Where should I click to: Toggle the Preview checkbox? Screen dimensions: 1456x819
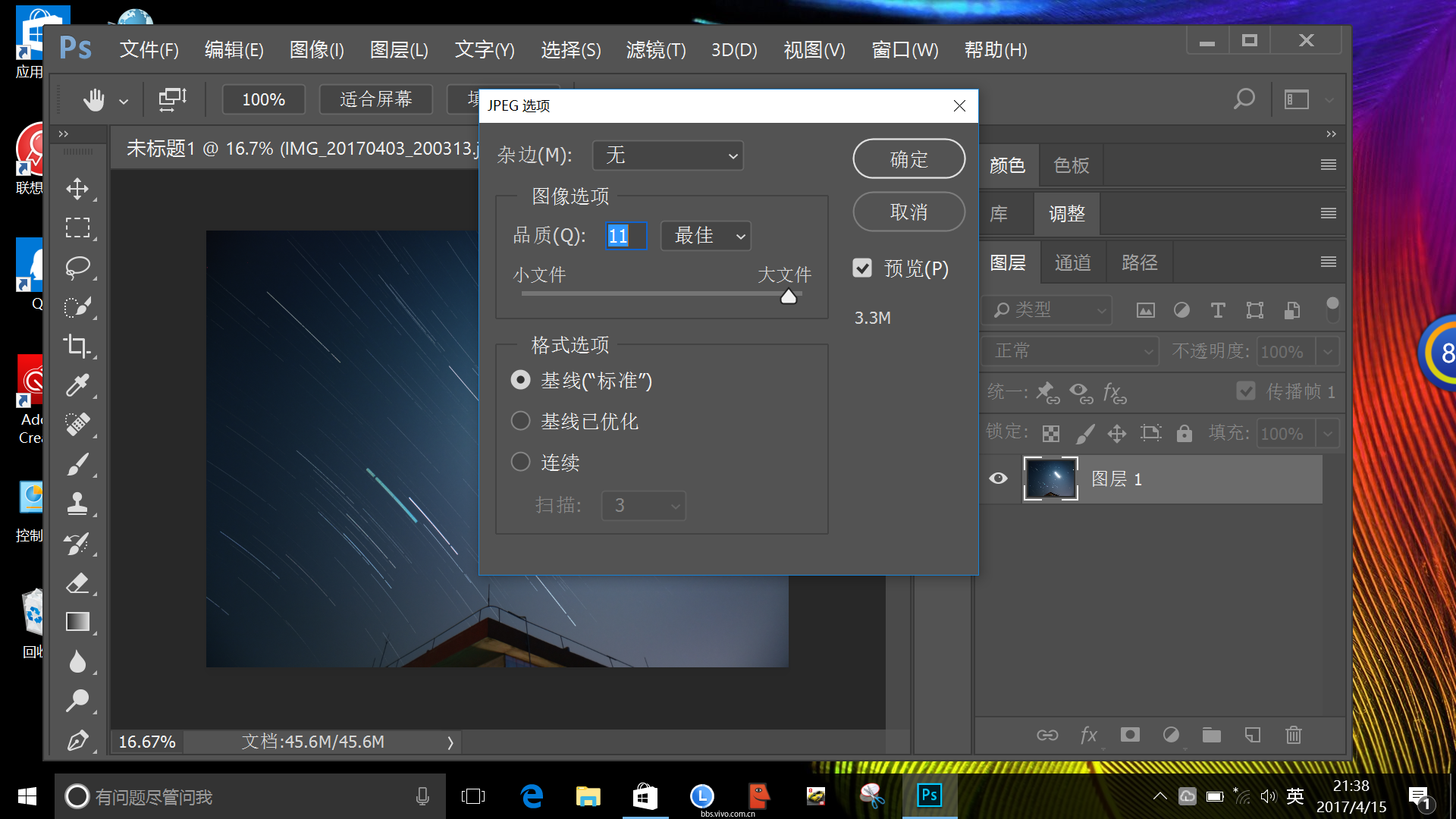tap(862, 268)
